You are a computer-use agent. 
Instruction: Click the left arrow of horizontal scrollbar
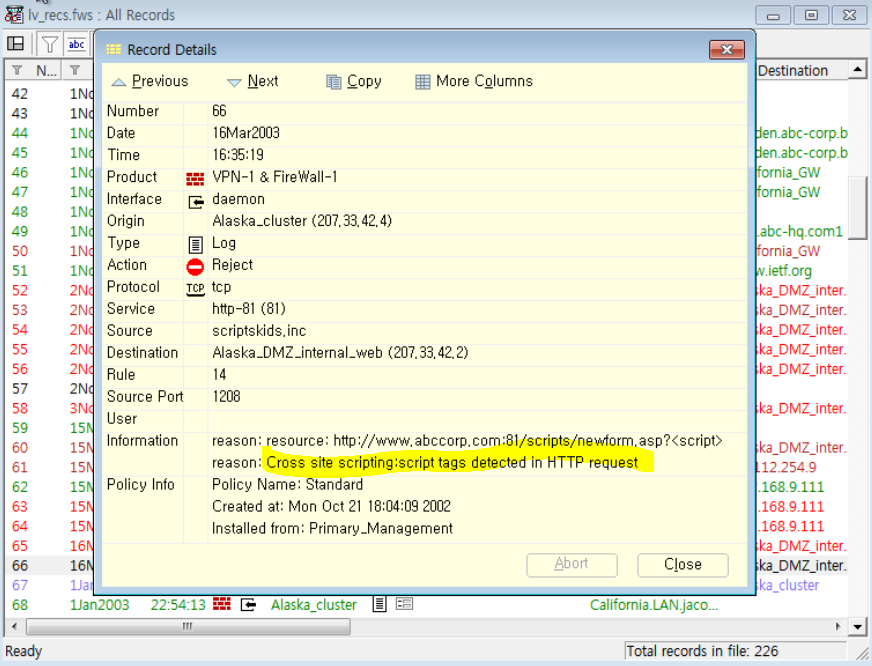point(14,627)
